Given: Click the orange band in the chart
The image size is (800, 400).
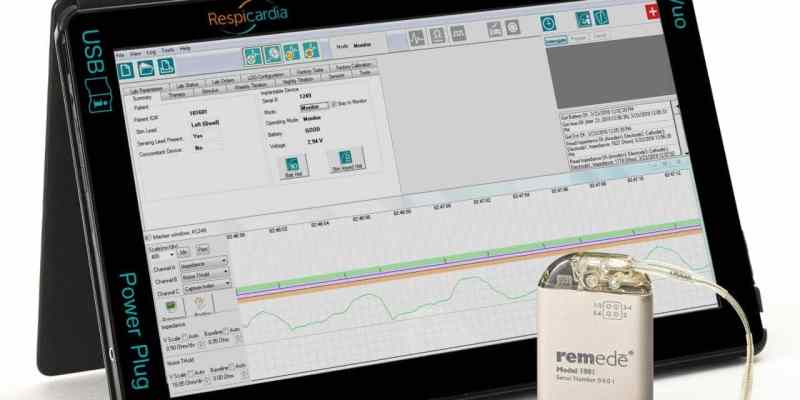Looking at the screenshot, I should pos(469,266).
